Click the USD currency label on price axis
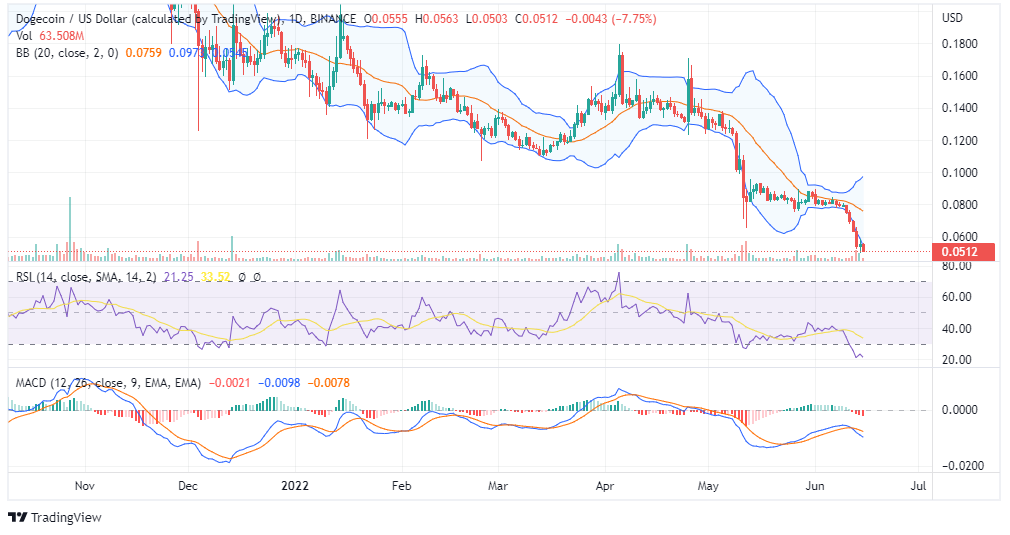The height and width of the screenshot is (535, 1010). point(952,17)
